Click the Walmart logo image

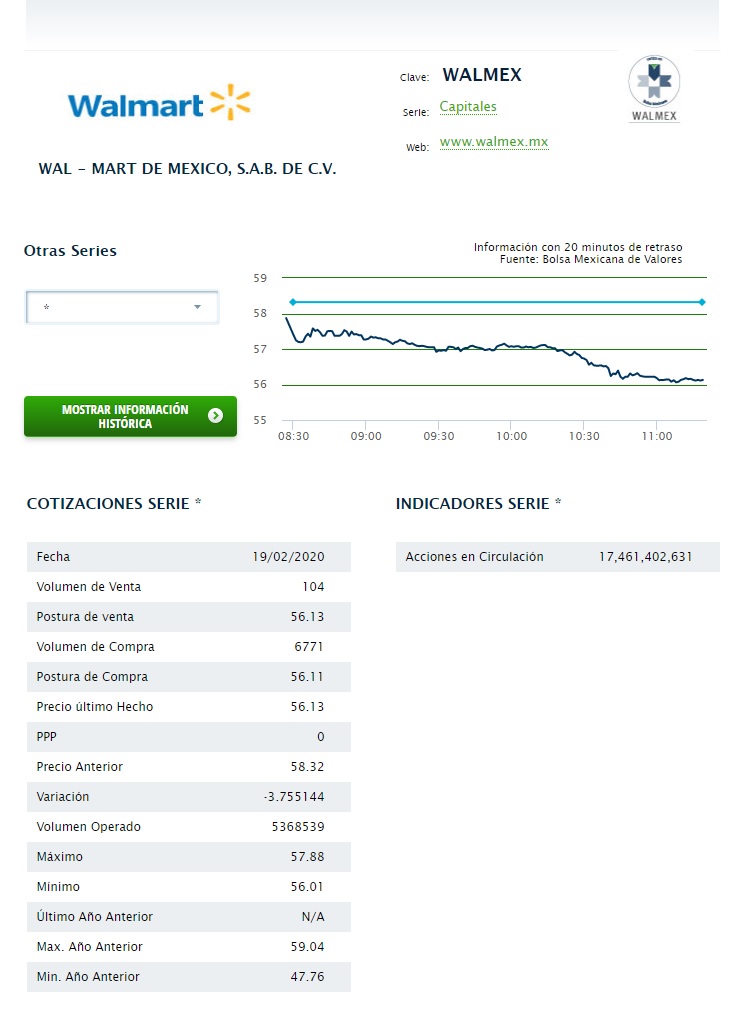[159, 103]
